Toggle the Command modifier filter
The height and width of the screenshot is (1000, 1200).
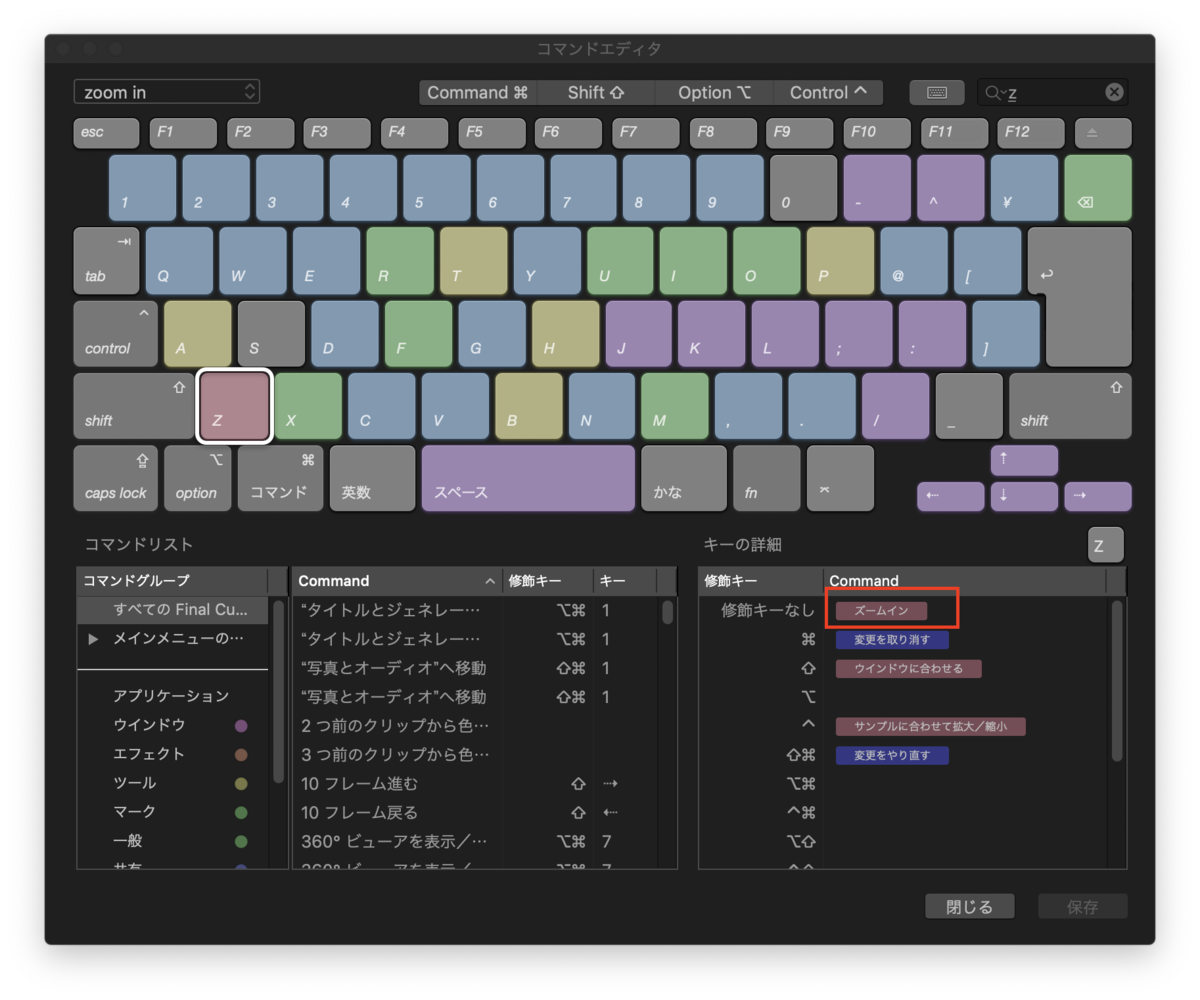pyautogui.click(x=478, y=91)
